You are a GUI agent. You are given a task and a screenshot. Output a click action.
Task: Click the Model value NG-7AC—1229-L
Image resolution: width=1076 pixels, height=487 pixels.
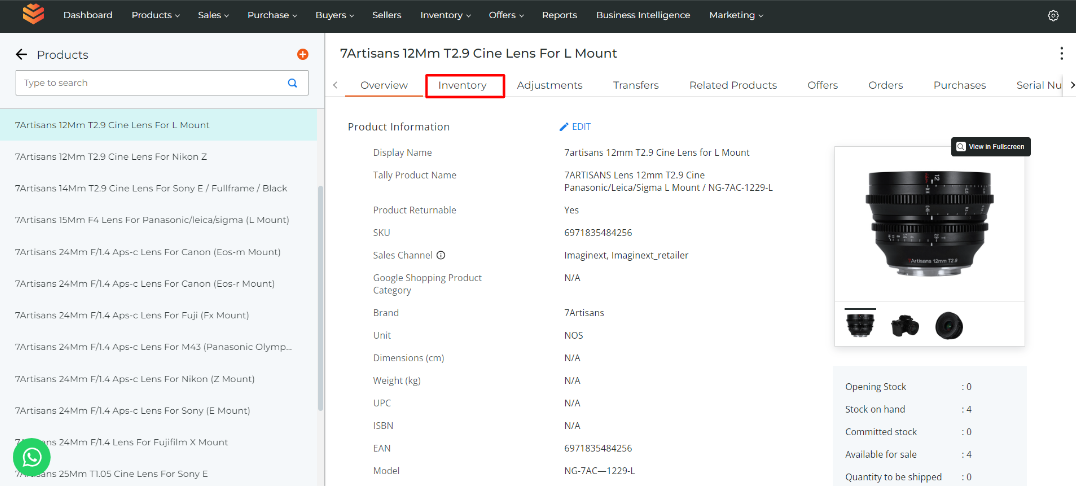point(600,471)
